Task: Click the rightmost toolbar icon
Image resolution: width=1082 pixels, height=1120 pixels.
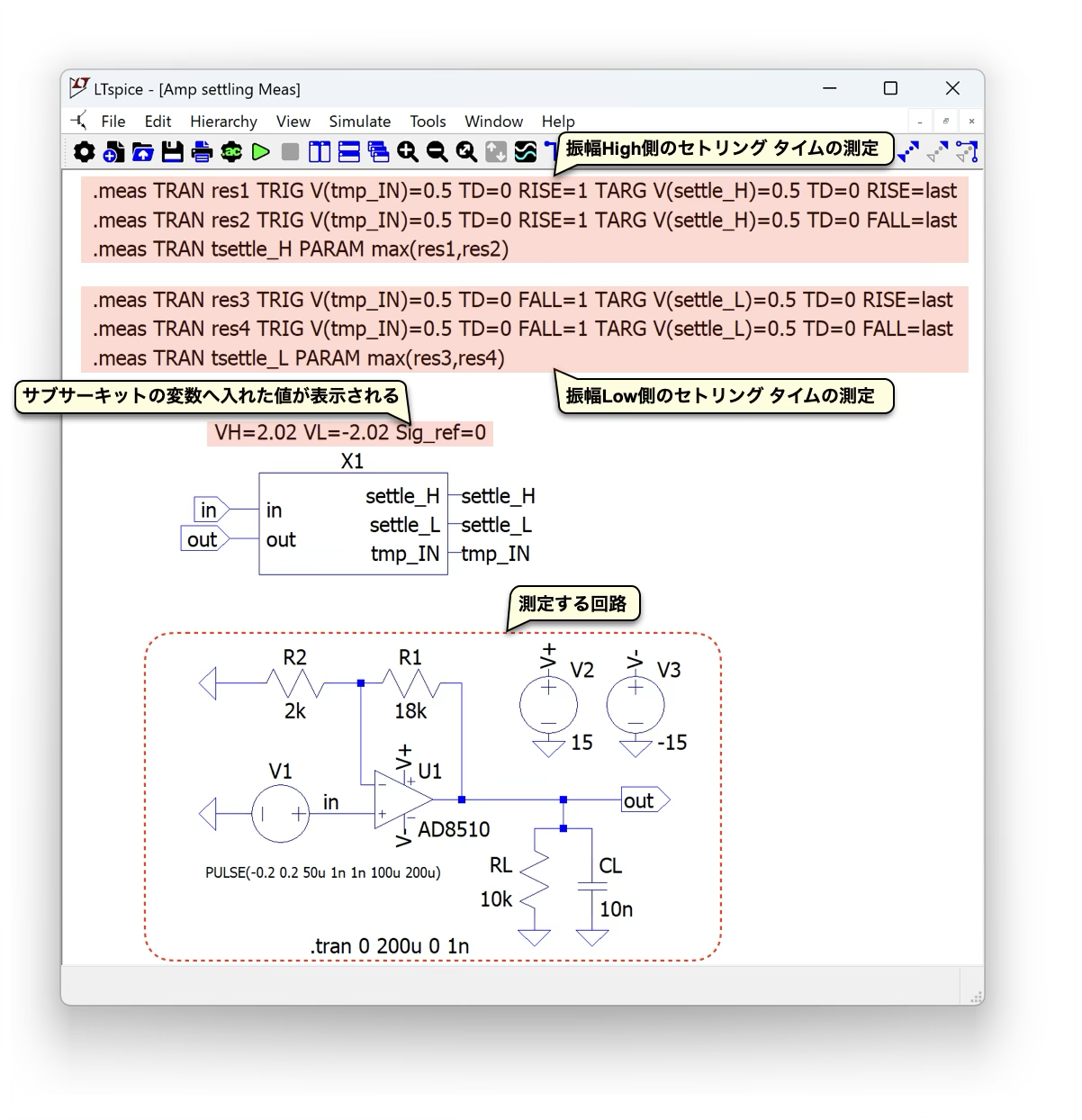Action: pos(967,152)
